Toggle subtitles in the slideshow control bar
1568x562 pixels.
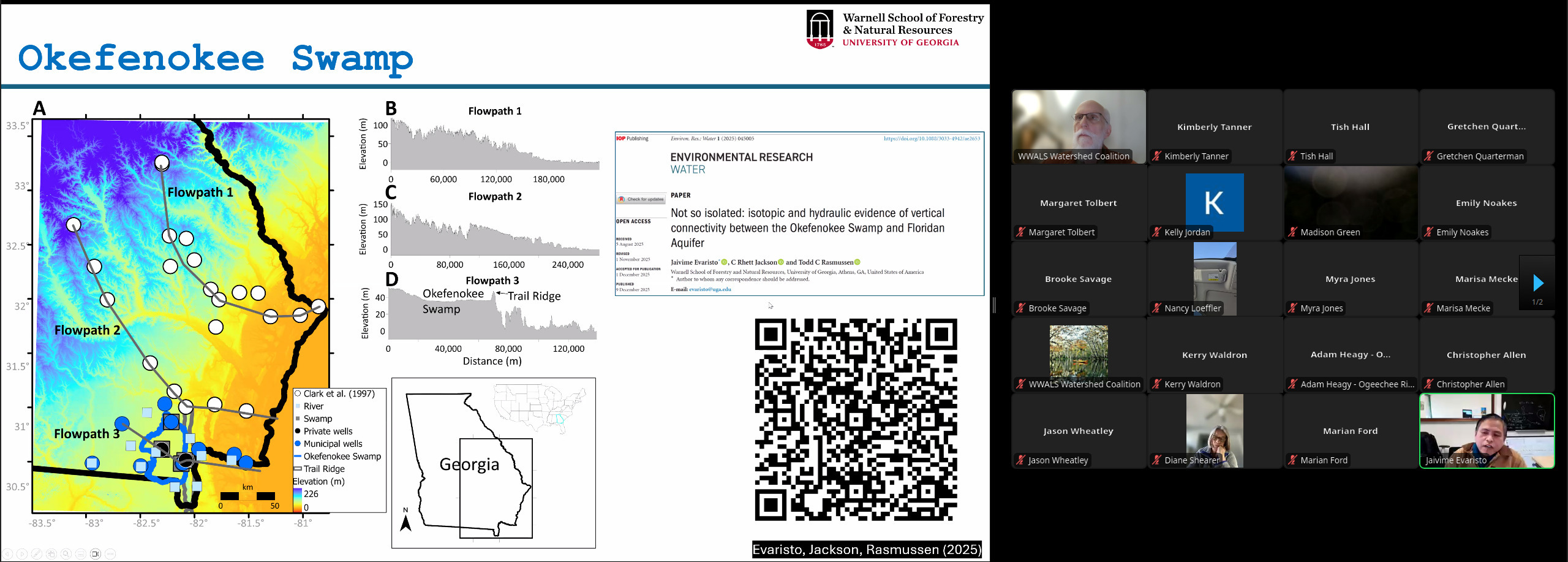(x=81, y=554)
